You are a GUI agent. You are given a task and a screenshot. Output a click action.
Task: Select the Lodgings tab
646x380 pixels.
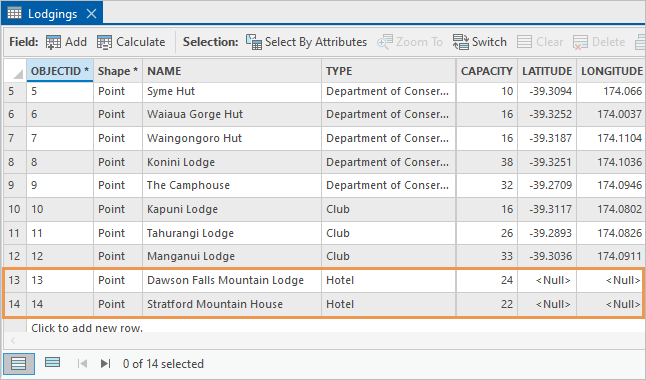52,14
